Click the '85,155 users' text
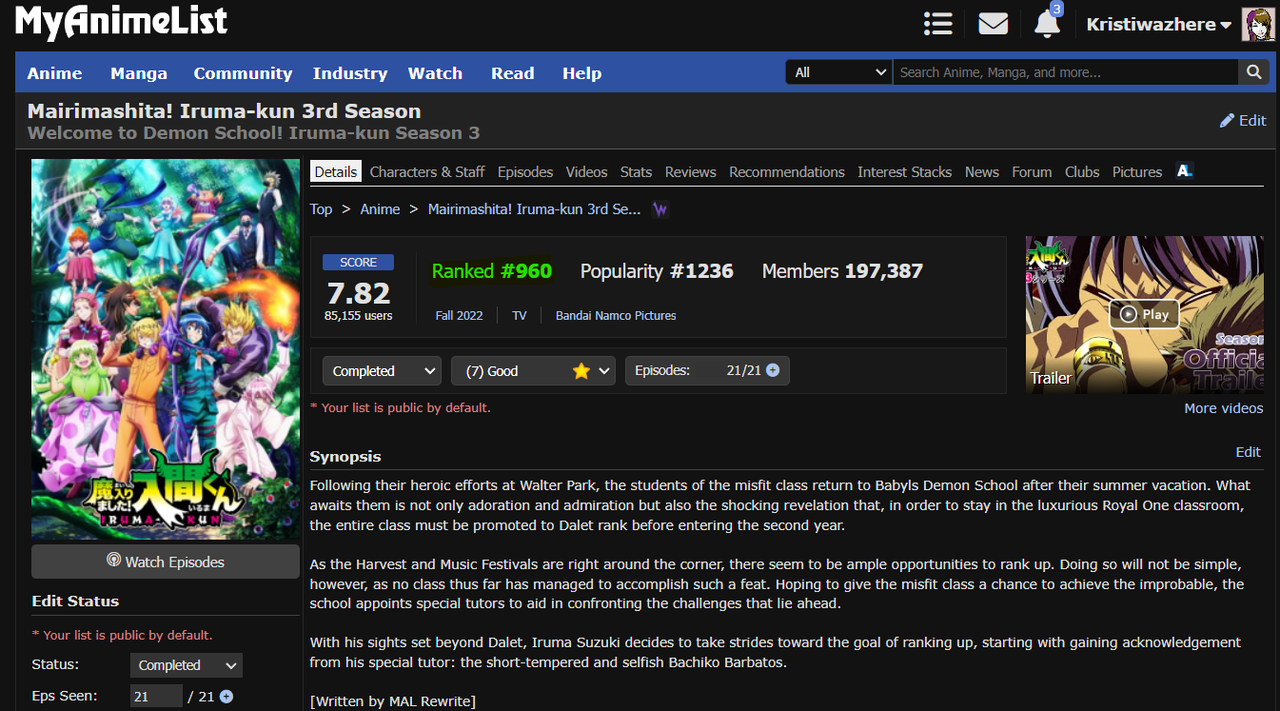Image resolution: width=1280 pixels, height=711 pixels. (x=358, y=316)
